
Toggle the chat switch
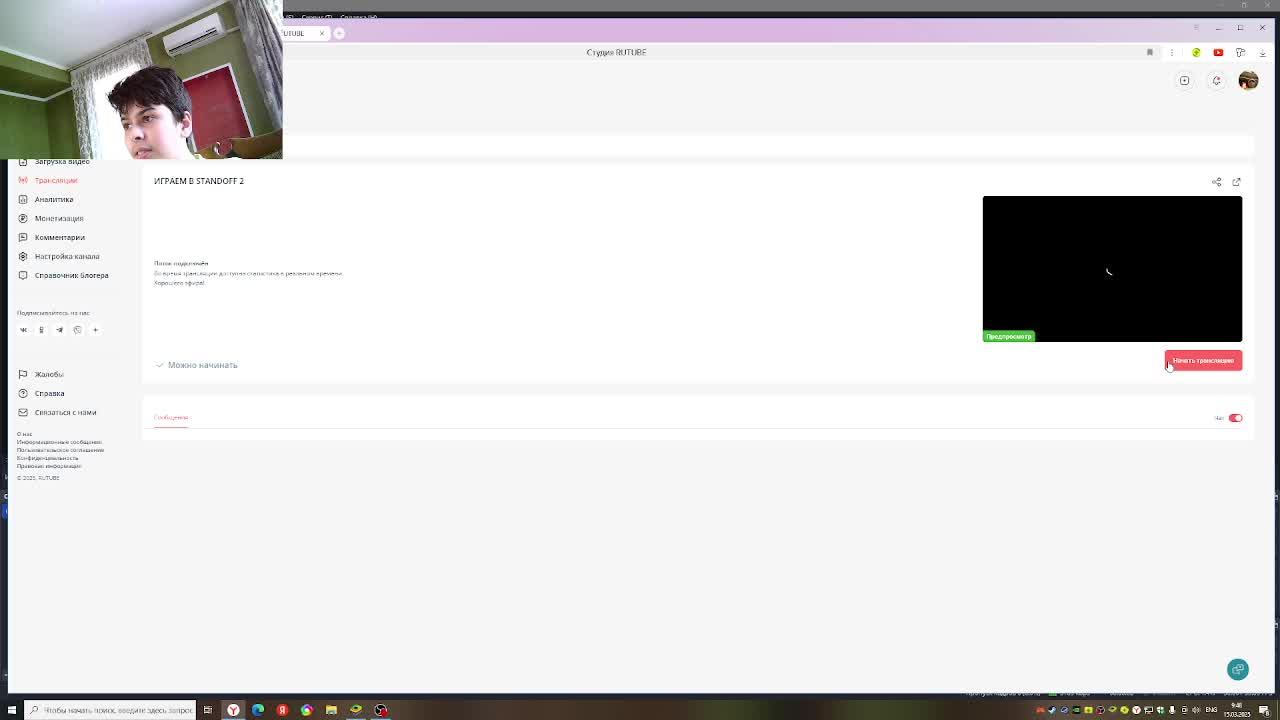point(1235,418)
